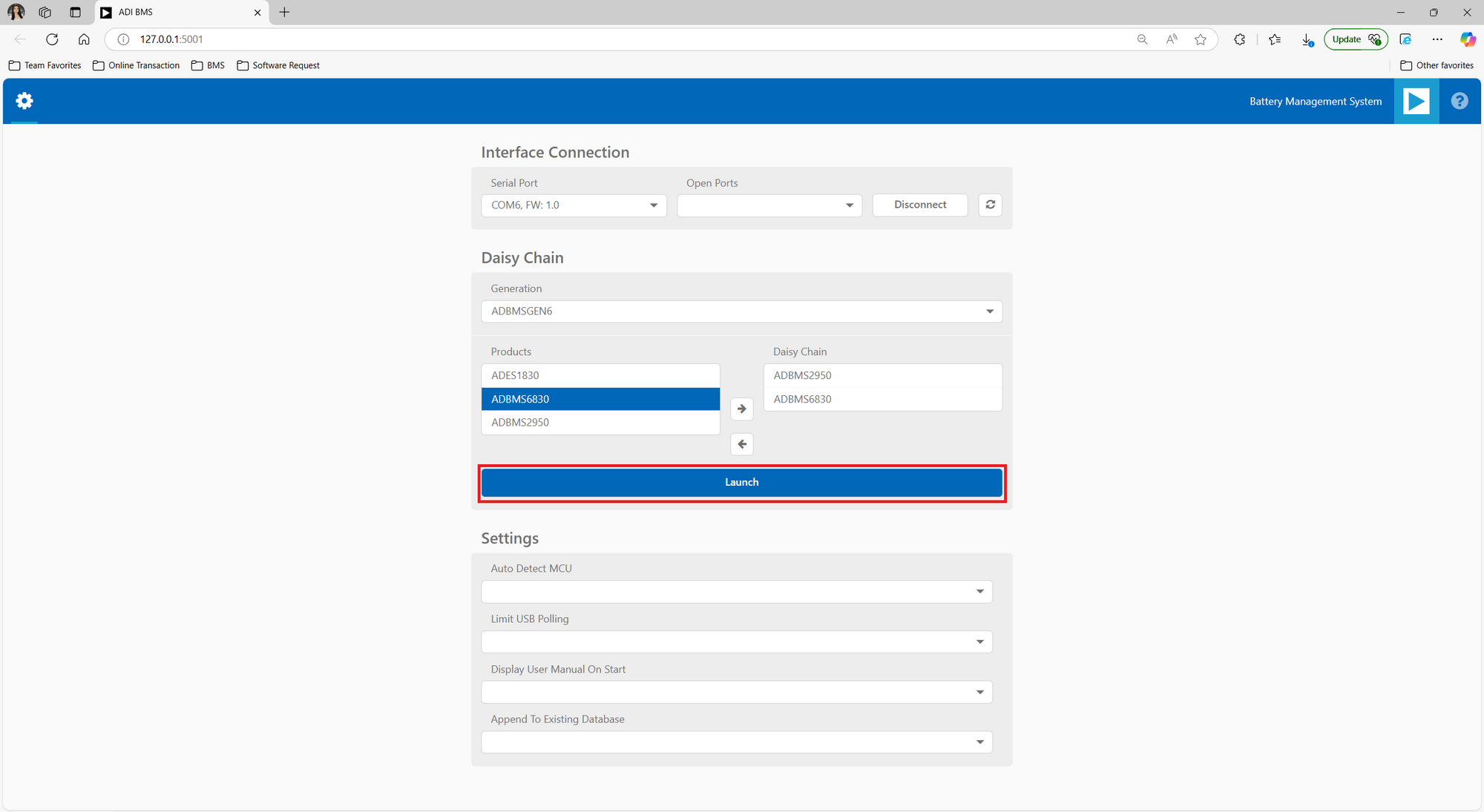Image resolution: width=1484 pixels, height=812 pixels.
Task: Close the ADI BMS tab
Action: click(257, 13)
